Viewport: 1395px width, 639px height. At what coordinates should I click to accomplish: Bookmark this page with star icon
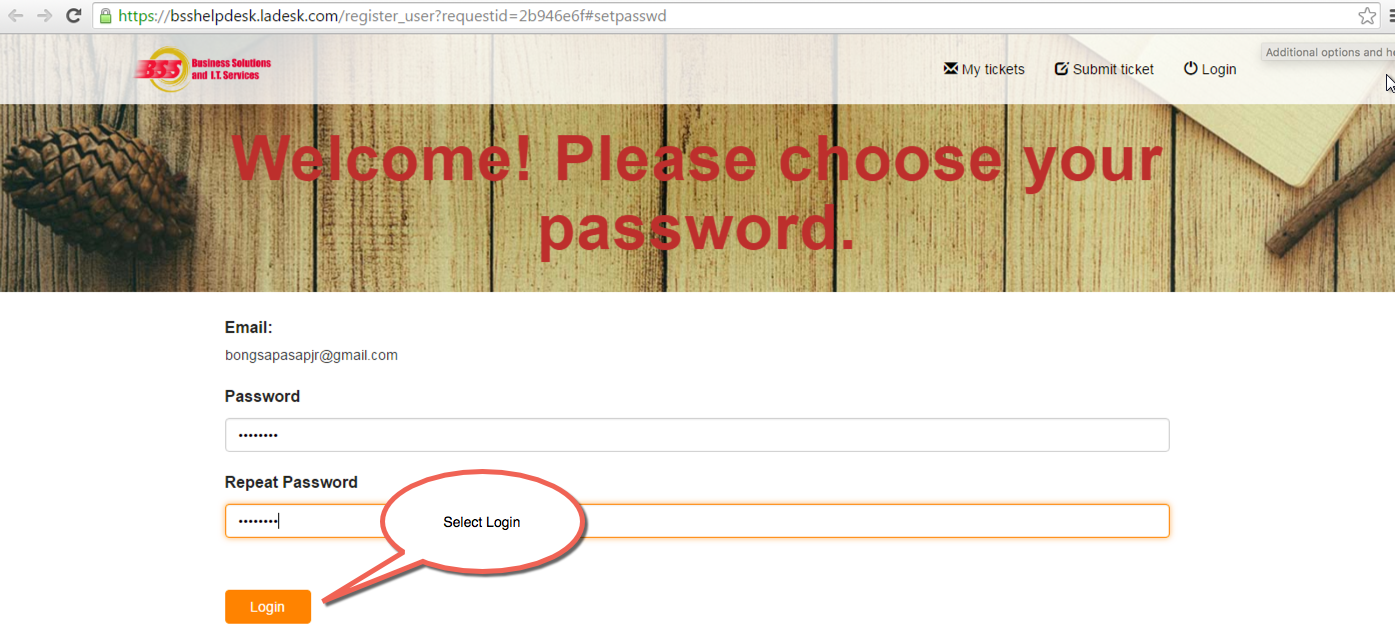[1367, 15]
